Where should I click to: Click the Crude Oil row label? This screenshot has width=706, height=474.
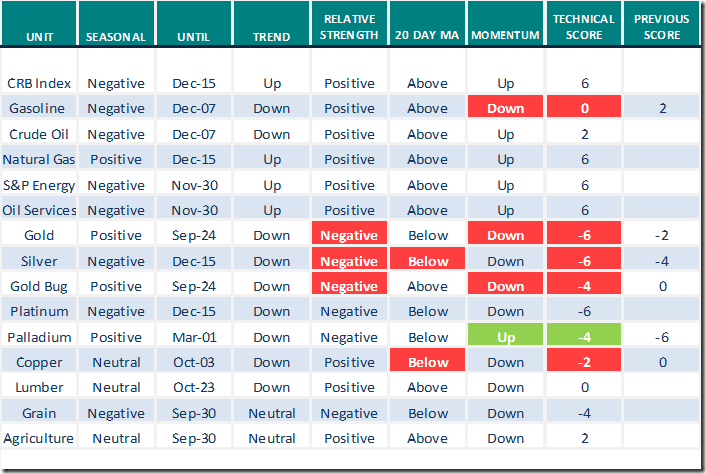[x=38, y=134]
